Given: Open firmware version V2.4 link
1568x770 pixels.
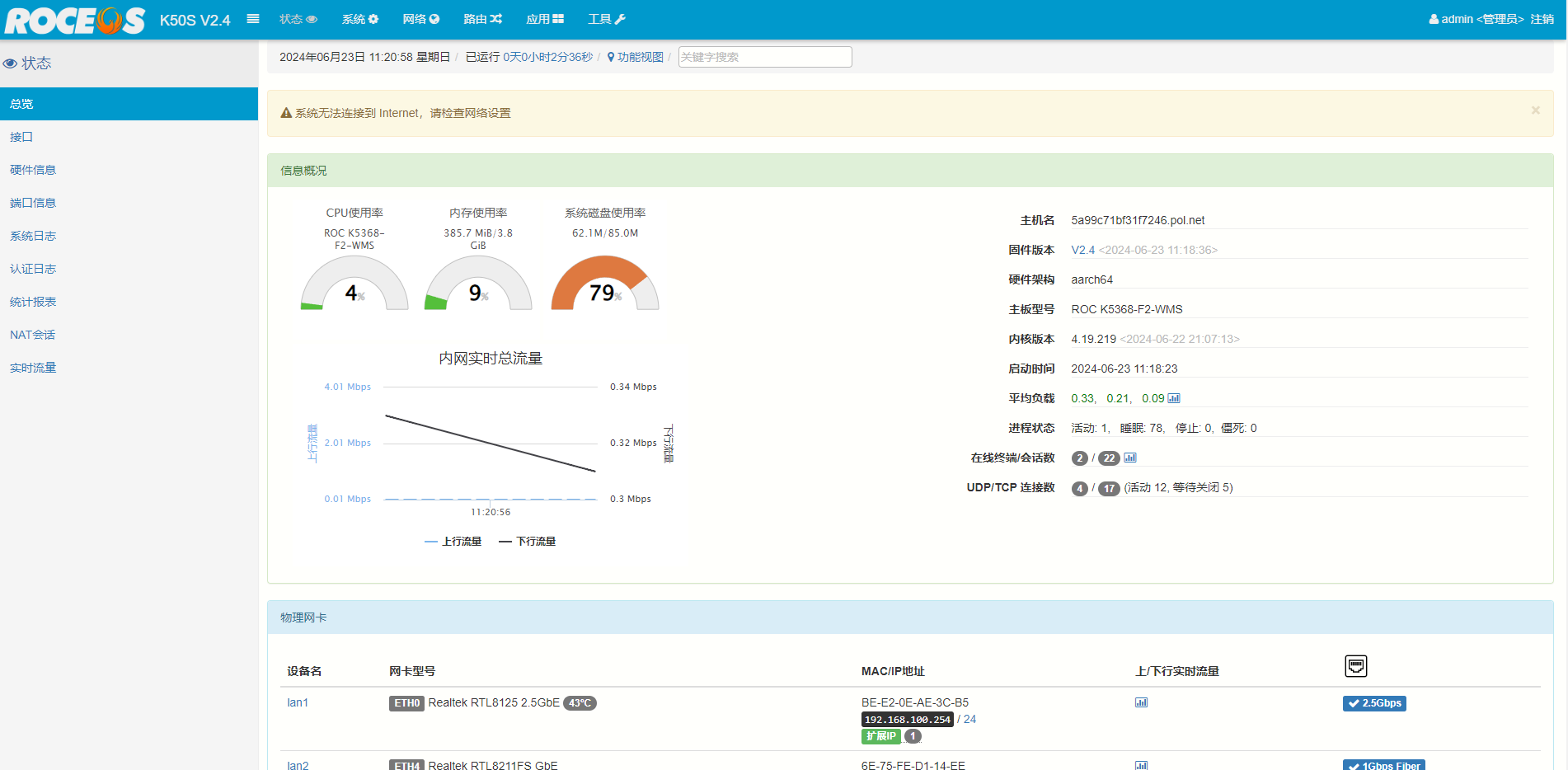Looking at the screenshot, I should tap(1082, 250).
